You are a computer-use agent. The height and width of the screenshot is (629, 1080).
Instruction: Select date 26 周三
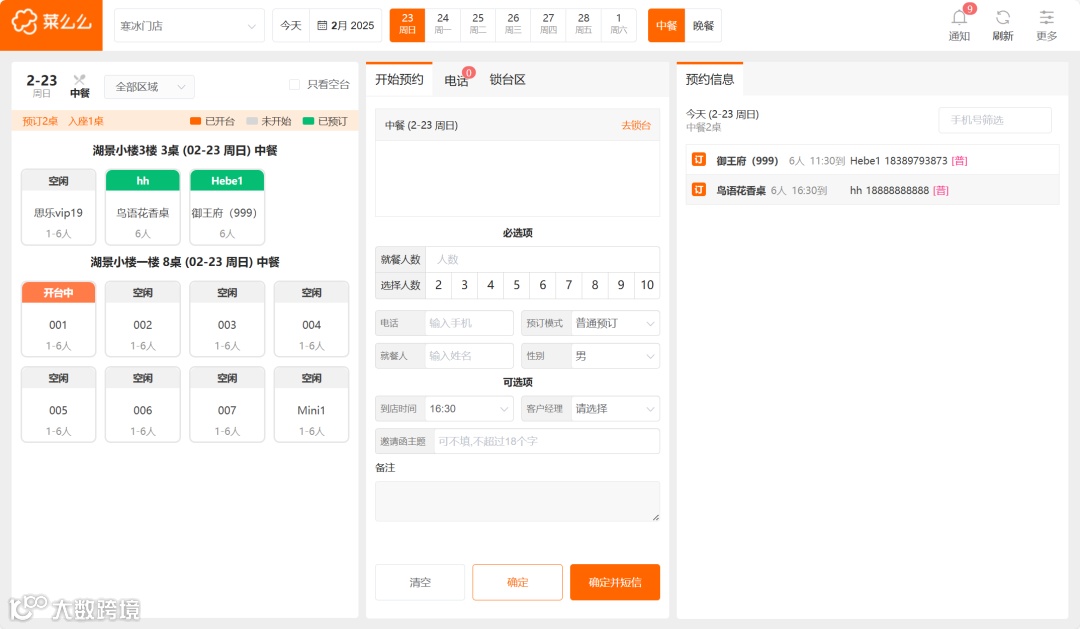coord(513,25)
